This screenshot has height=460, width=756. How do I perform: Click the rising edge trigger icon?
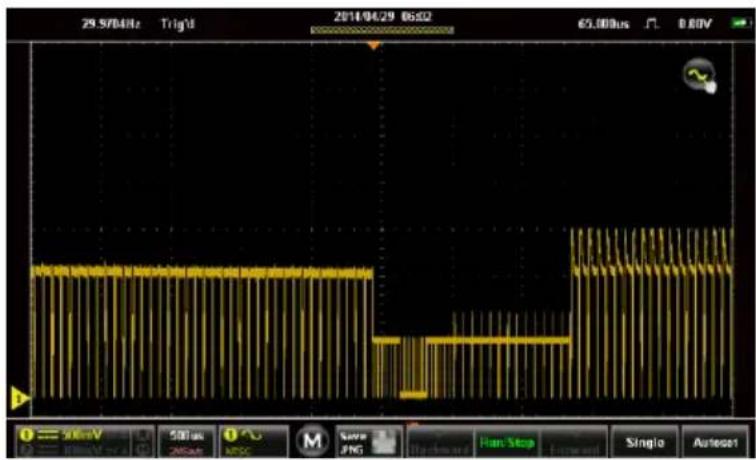(651, 23)
